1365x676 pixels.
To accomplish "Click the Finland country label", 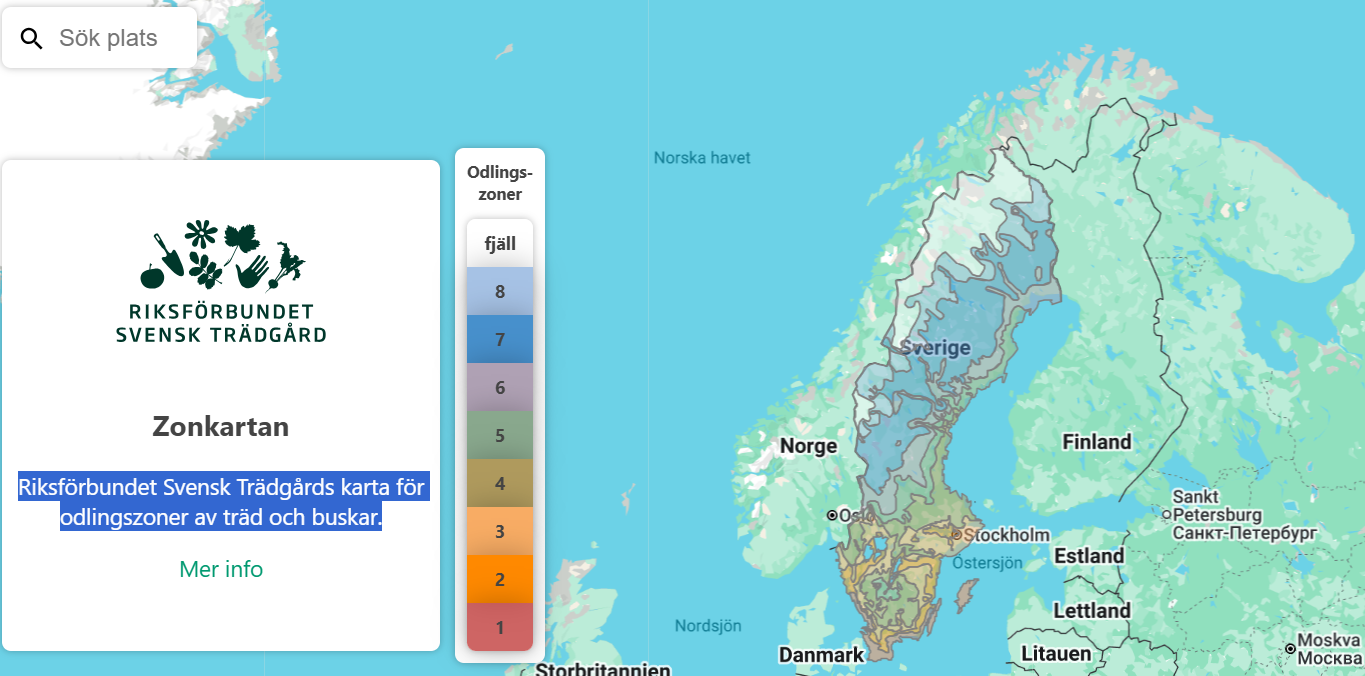I will click(1096, 441).
